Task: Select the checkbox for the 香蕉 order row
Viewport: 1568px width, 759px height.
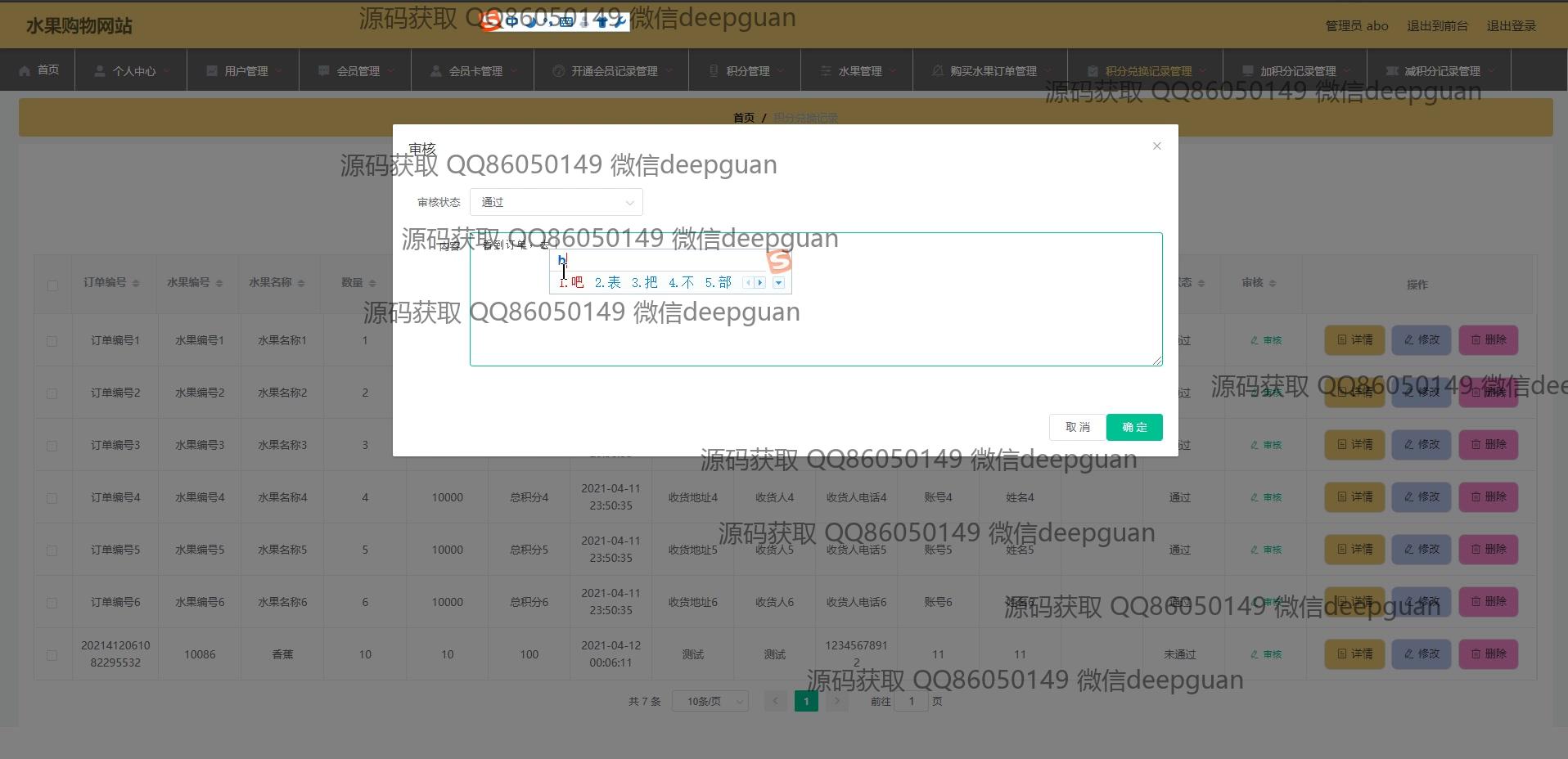Action: click(x=52, y=655)
